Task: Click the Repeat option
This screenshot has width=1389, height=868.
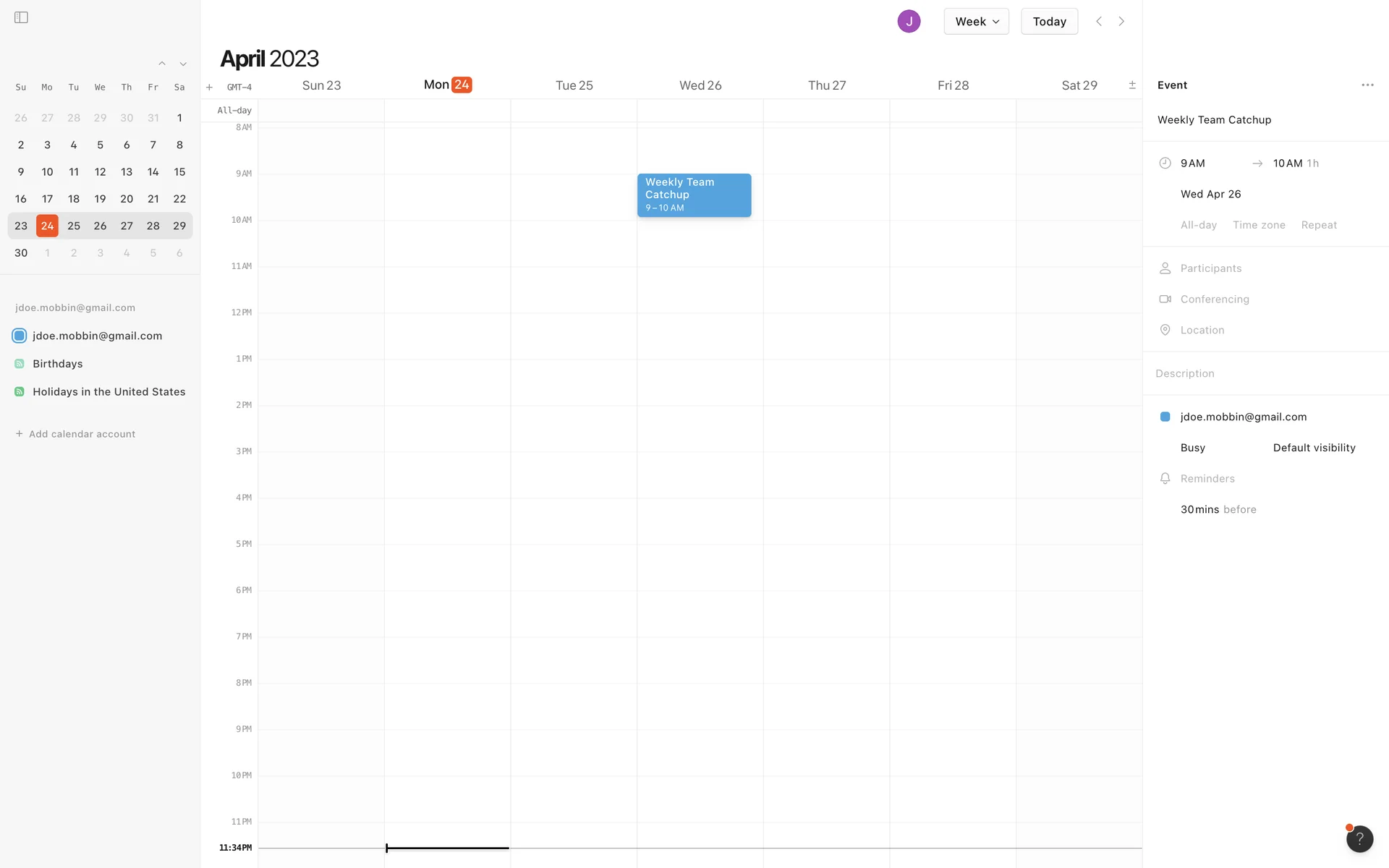Action: (x=1318, y=225)
